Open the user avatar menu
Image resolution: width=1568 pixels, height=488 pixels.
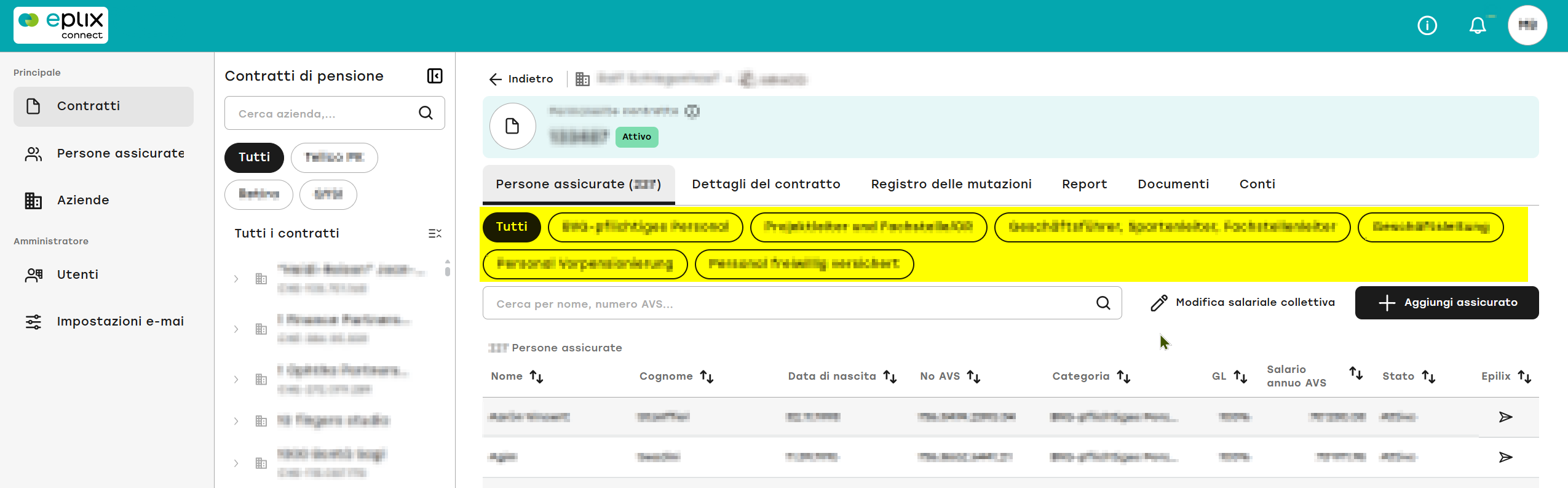point(1527,25)
